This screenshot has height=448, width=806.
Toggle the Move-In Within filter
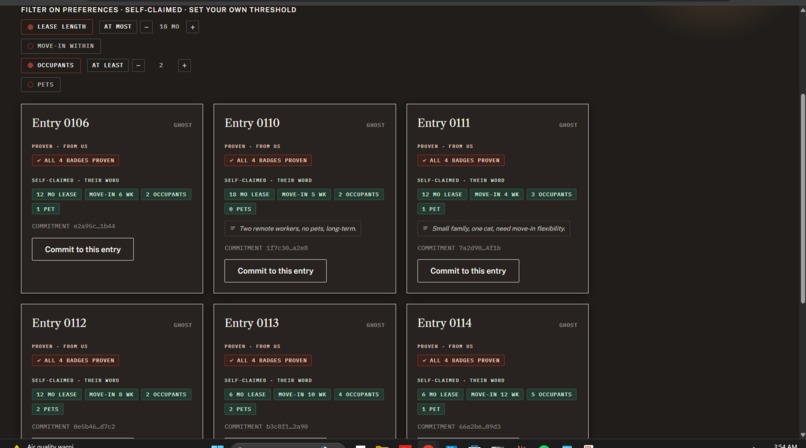(x=61, y=46)
